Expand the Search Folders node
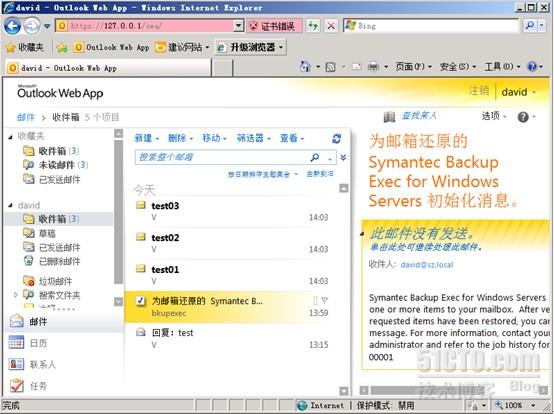This screenshot has width=554, height=414. 16,294
